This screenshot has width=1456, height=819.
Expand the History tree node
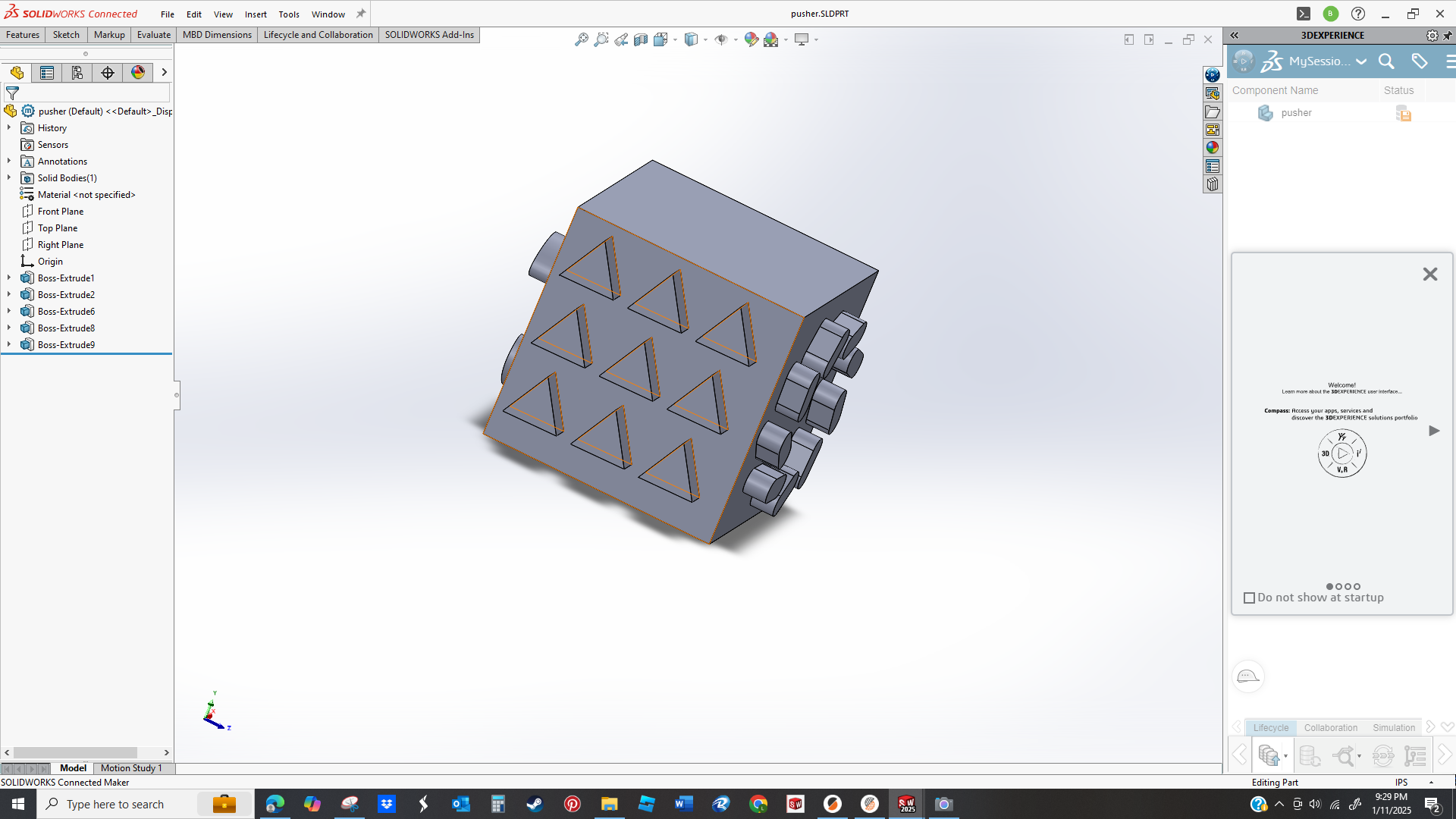coord(9,128)
